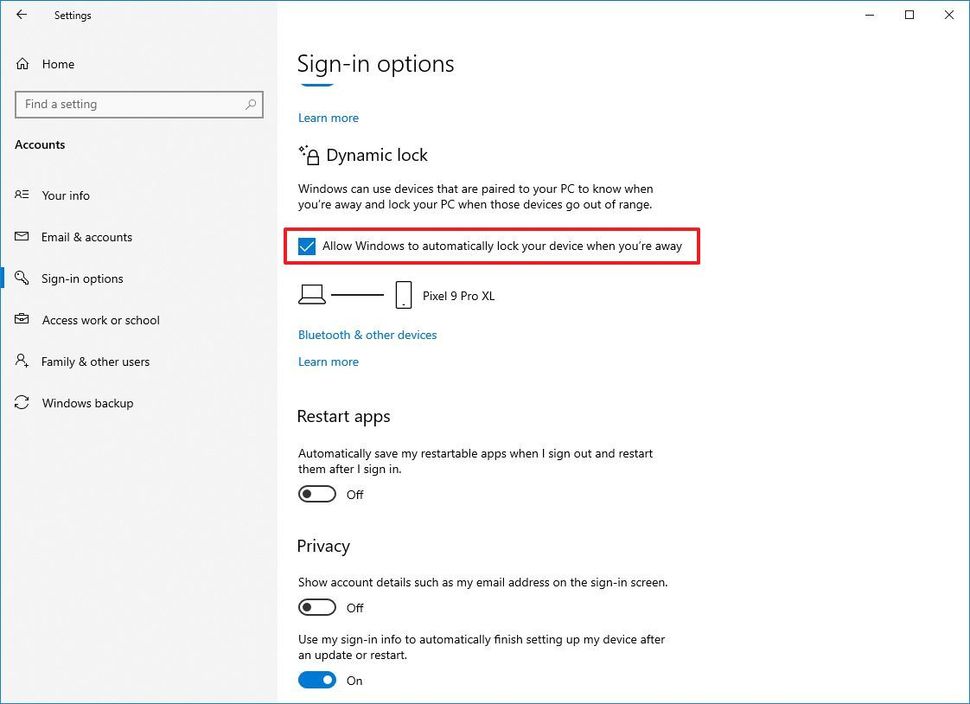Screen dimensions: 970x704
Task: Go to Email & accounts page
Action: (x=86, y=237)
